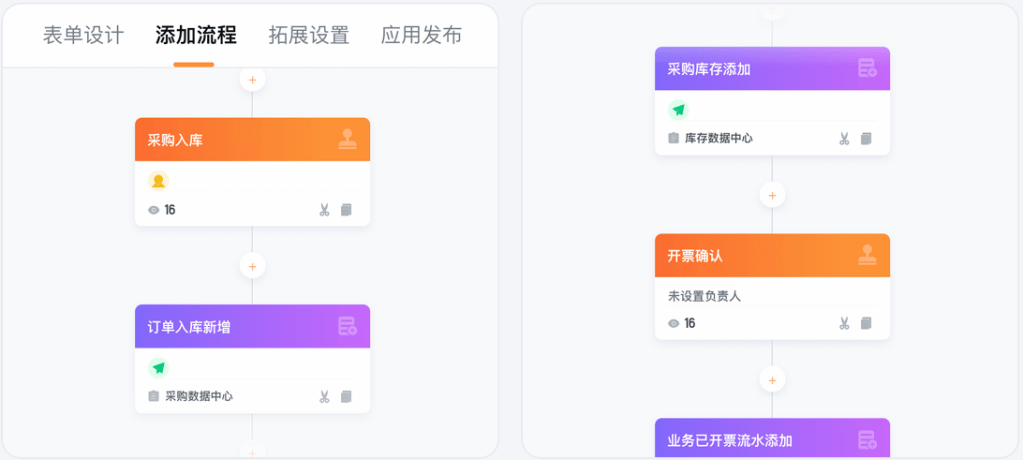Click the cut icon on 订单入库新增 node
Image resolution: width=1023 pixels, height=460 pixels.
(324, 397)
